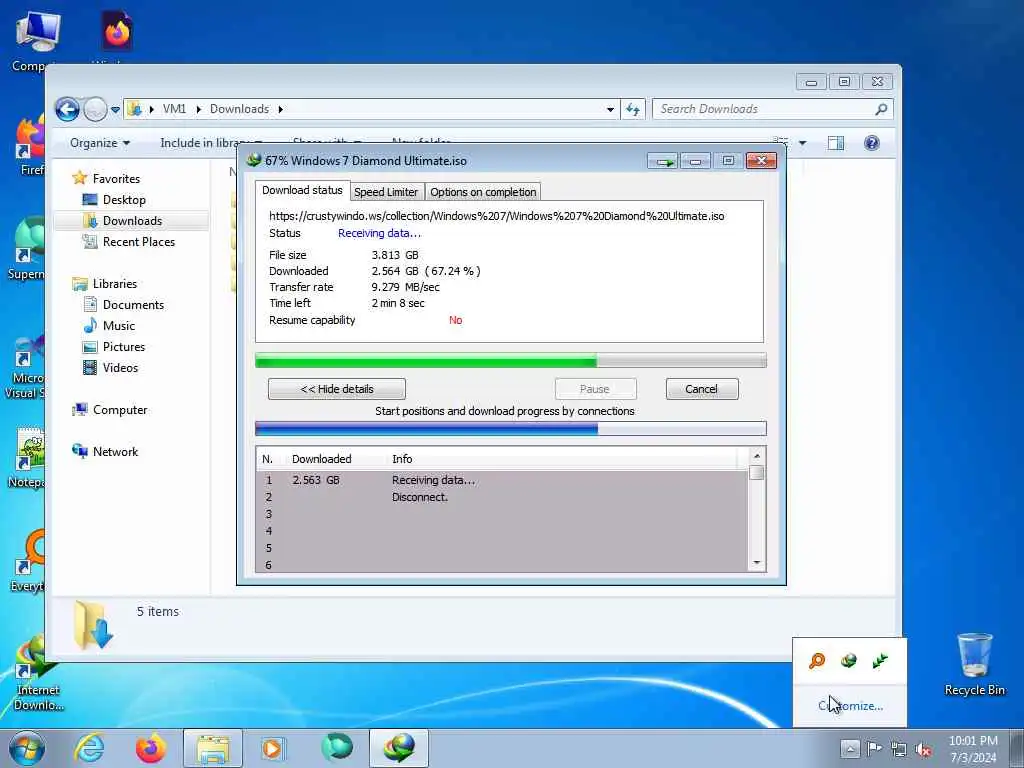The width and height of the screenshot is (1024, 768).
Task: Open the view options dropdown arrow
Action: [803, 143]
